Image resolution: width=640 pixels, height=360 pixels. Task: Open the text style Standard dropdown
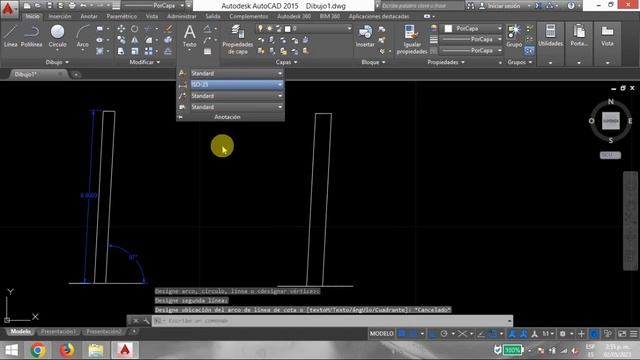237,73
